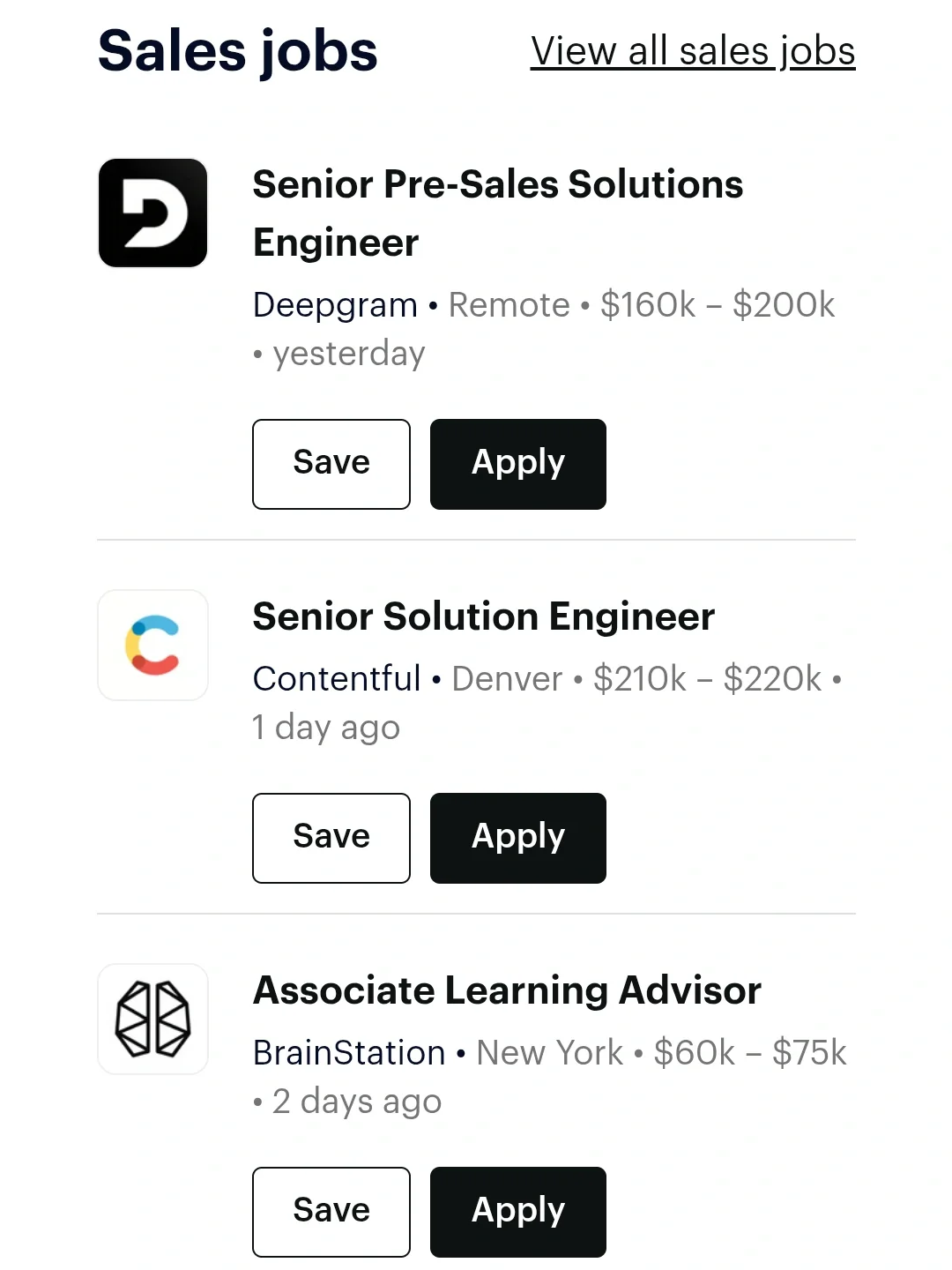Save the BrainStation job posting
This screenshot has height=1270, width=952.
click(331, 1212)
